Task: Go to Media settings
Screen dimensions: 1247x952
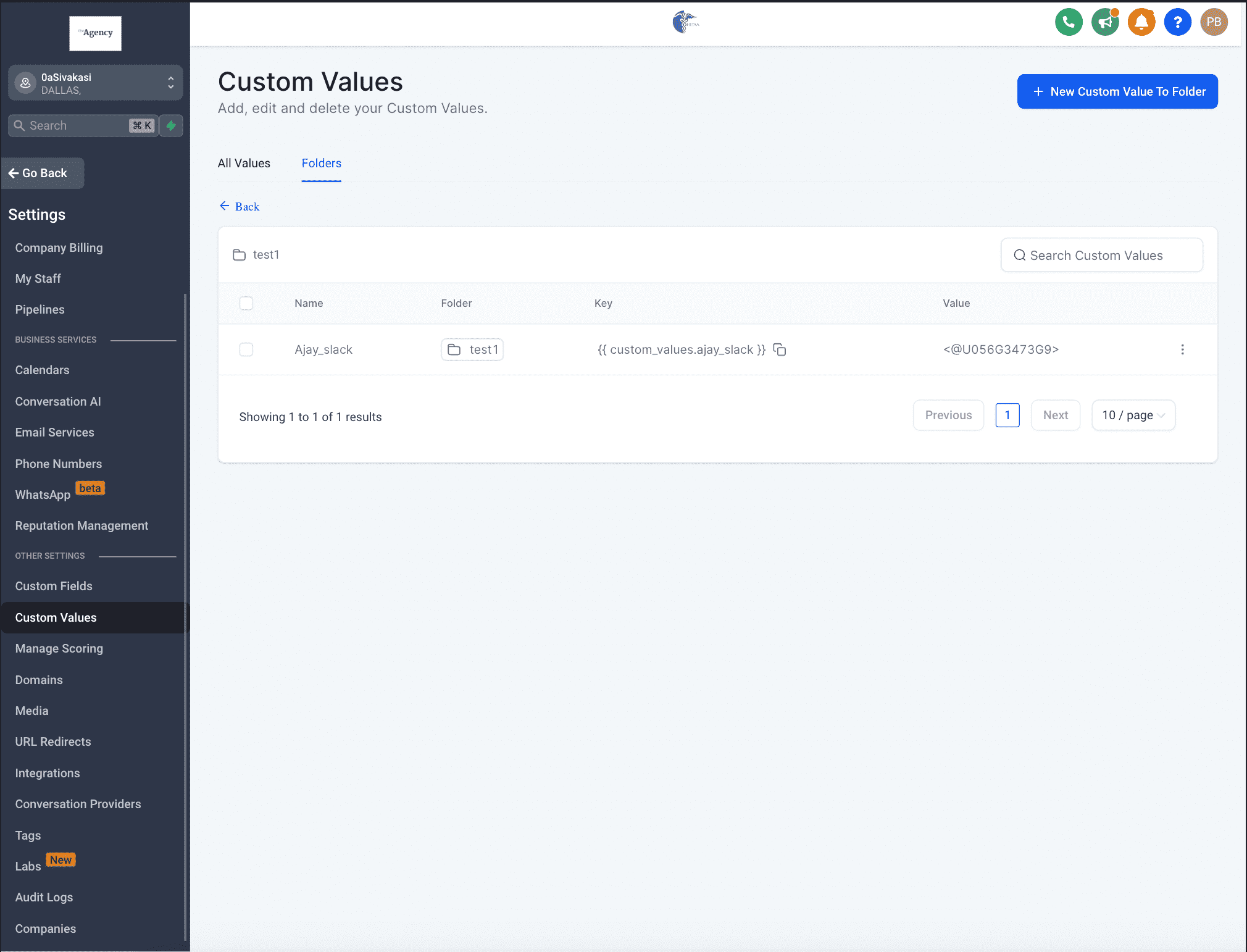Action: tap(32, 711)
